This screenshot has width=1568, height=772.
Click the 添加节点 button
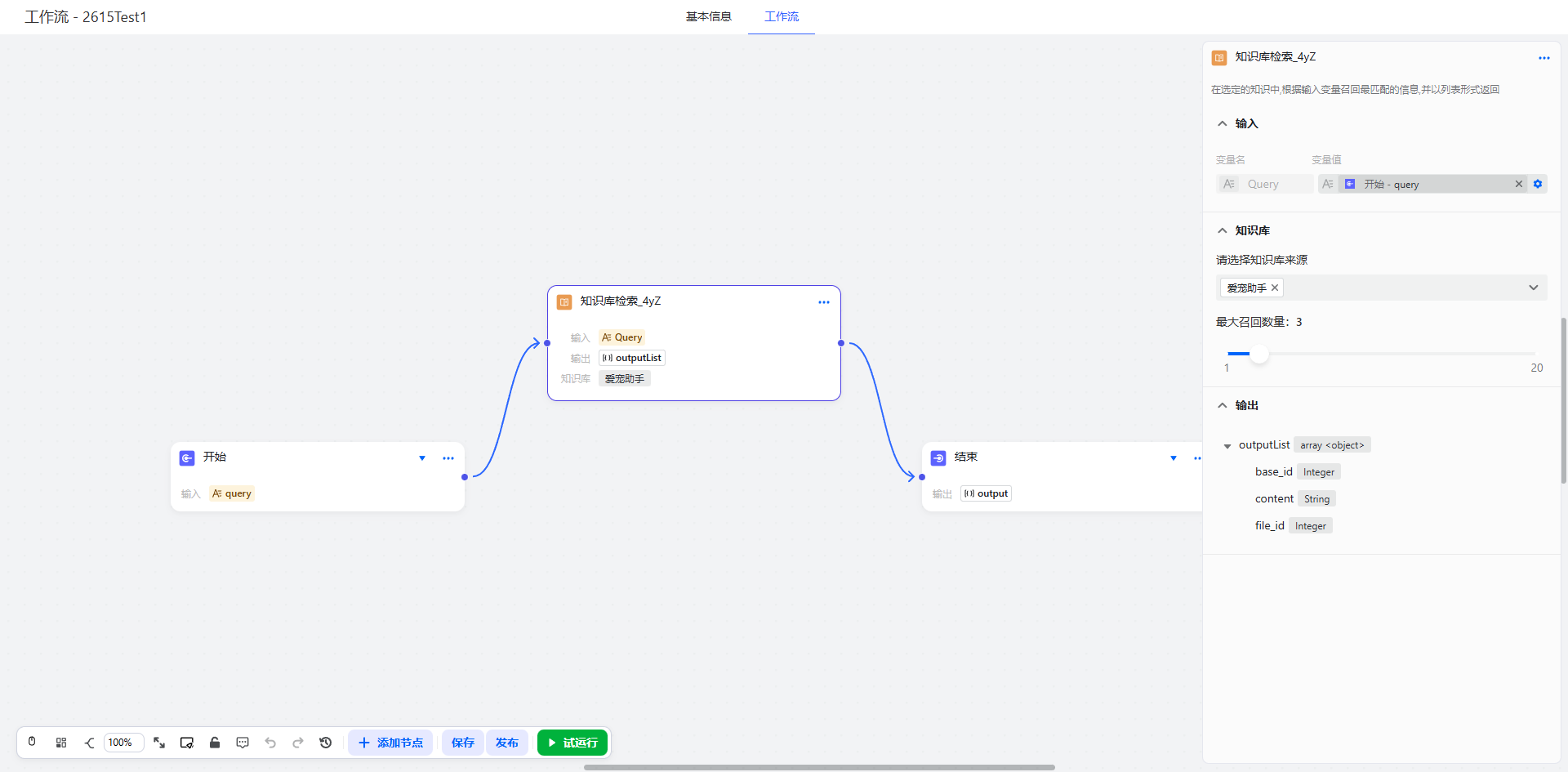[391, 743]
